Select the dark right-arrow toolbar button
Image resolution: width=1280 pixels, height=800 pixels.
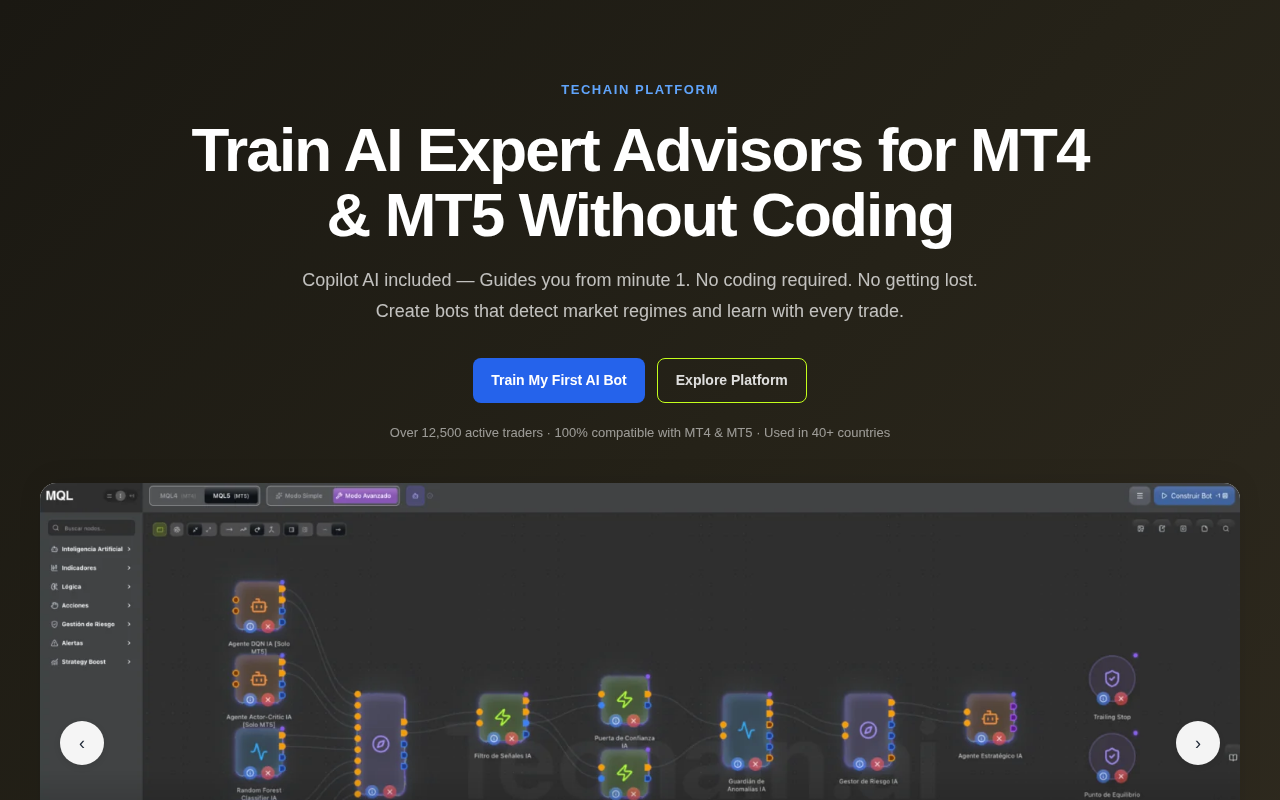pyautogui.click(x=338, y=530)
